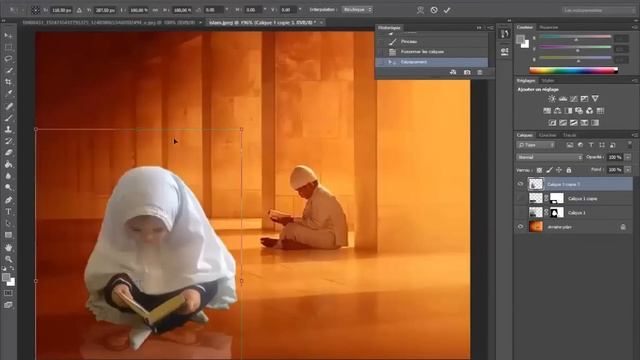Select the islam.jpeg document tab
The width and height of the screenshot is (640, 360).
tap(262, 22)
